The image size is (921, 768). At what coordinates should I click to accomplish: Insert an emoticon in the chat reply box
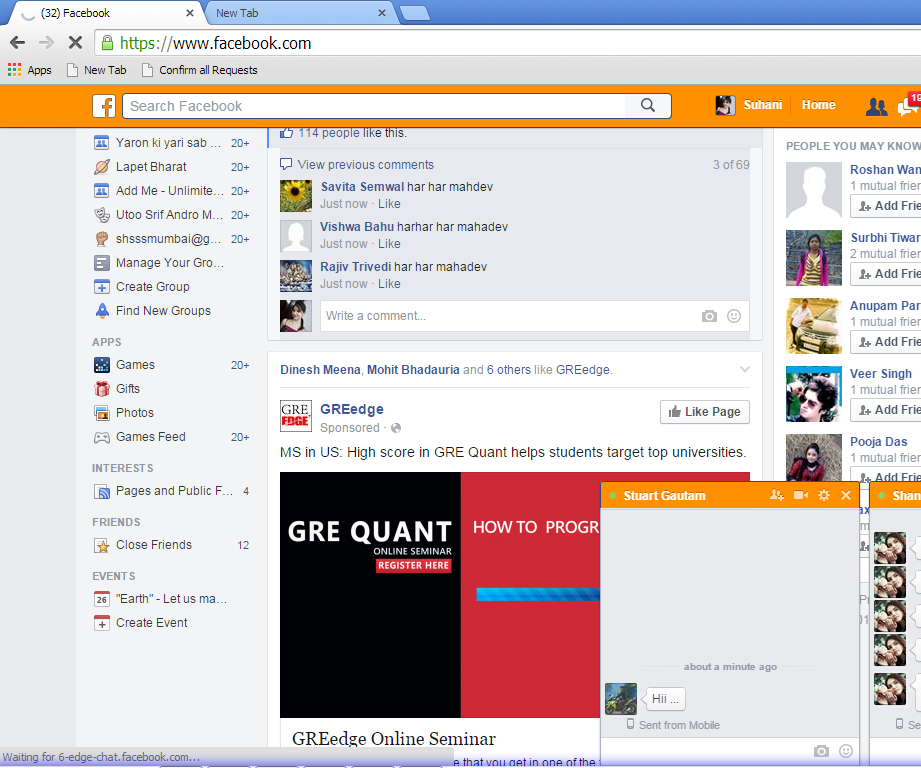coord(846,751)
